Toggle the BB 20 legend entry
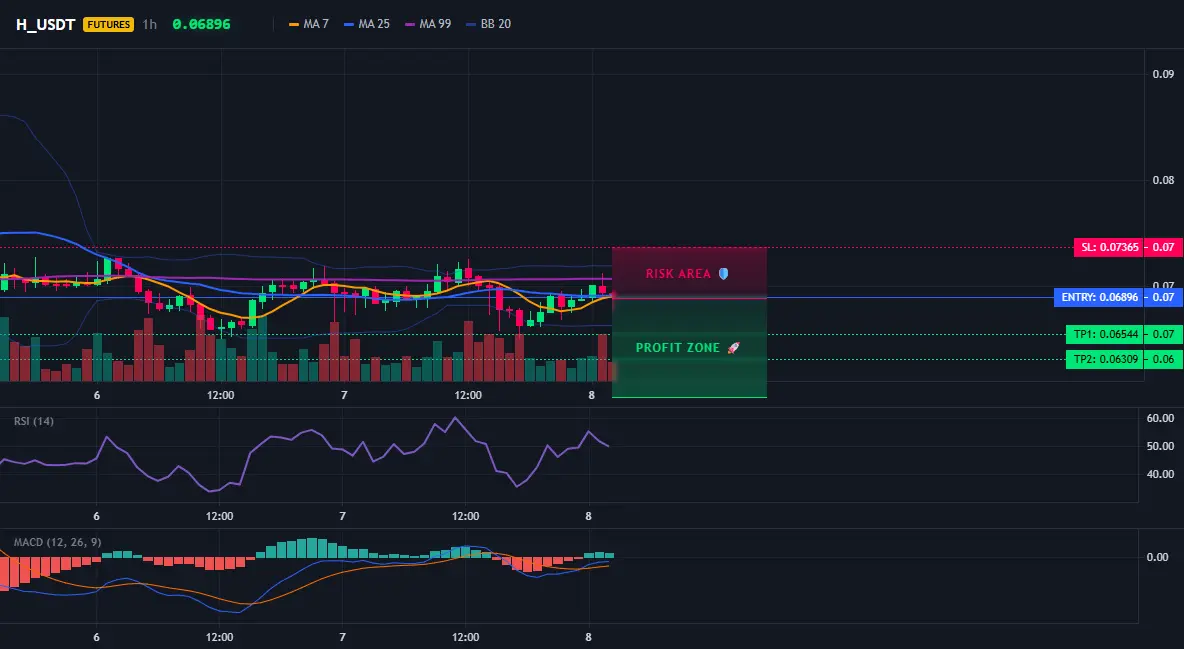 489,24
